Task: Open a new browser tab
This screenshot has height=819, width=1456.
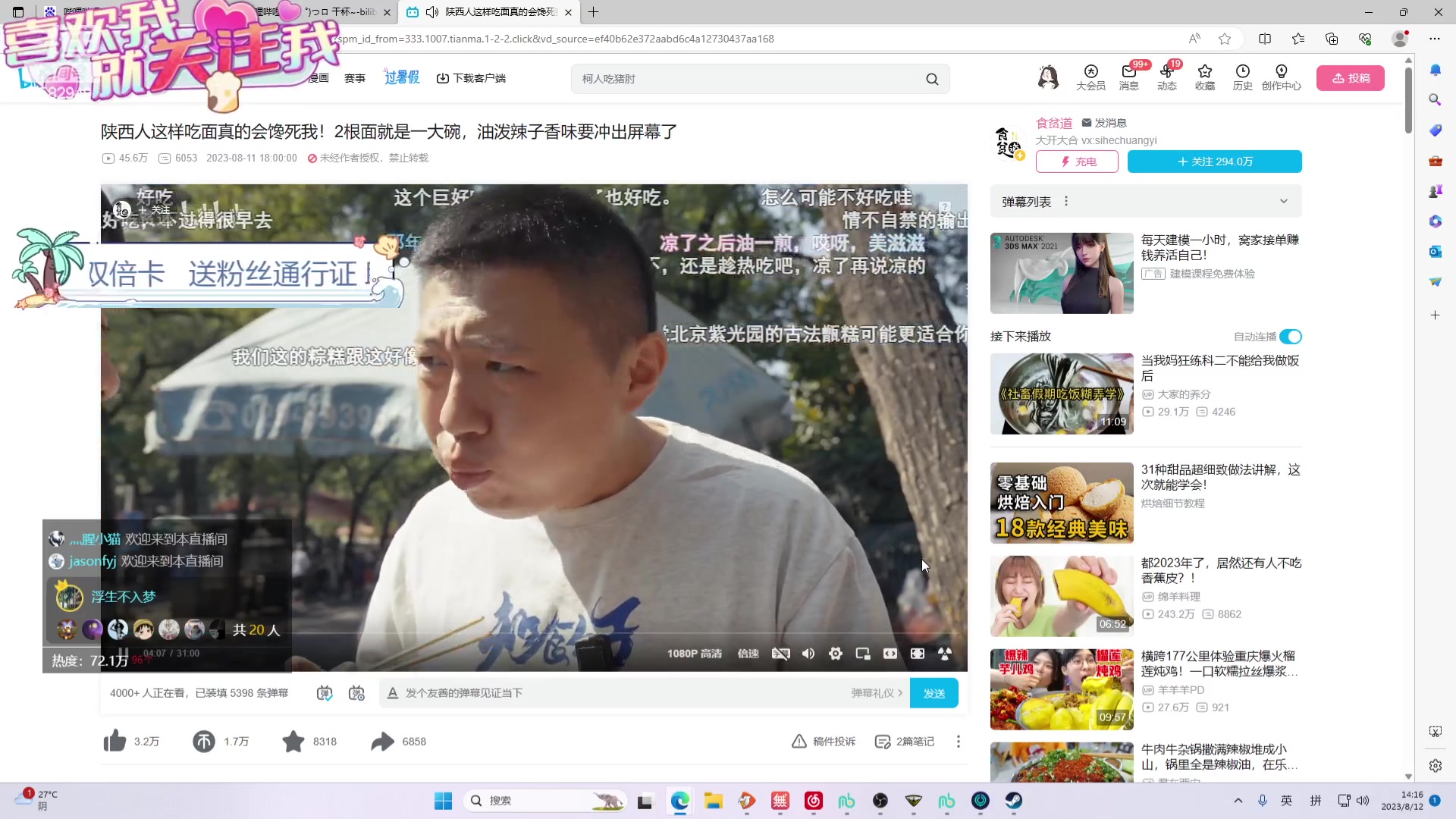Action: click(x=594, y=12)
